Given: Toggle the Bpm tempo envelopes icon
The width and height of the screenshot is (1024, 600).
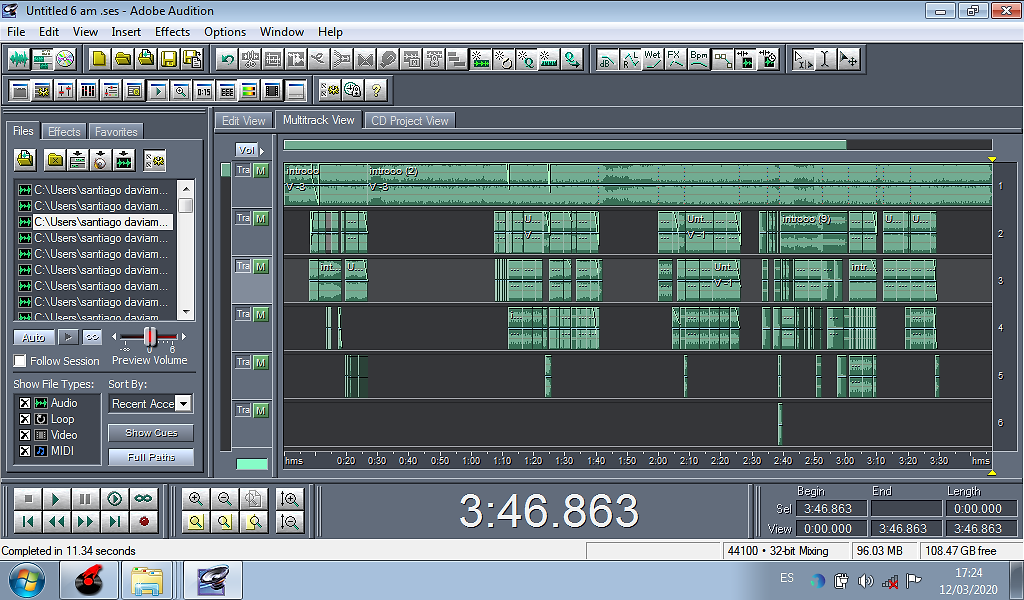Looking at the screenshot, I should pyautogui.click(x=699, y=60).
